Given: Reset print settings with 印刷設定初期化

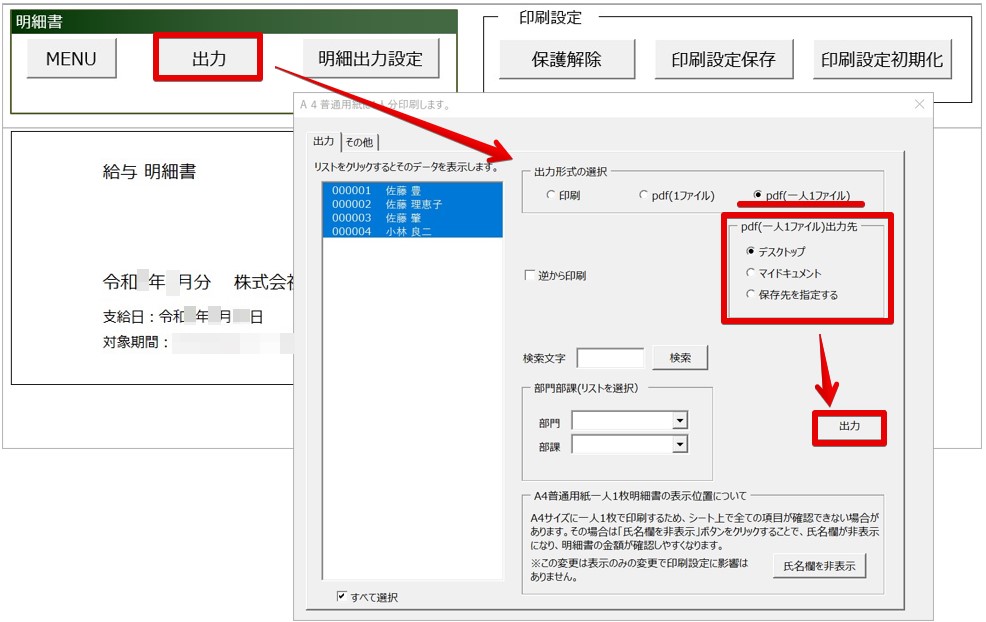Looking at the screenshot, I should (881, 60).
